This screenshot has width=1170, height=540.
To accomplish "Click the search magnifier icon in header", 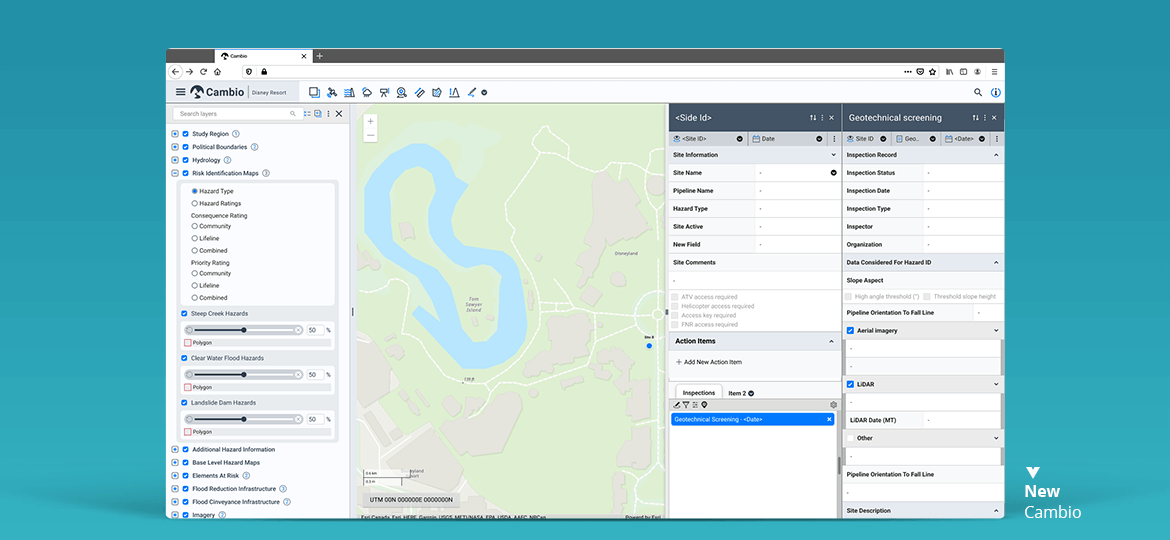I will [978, 92].
